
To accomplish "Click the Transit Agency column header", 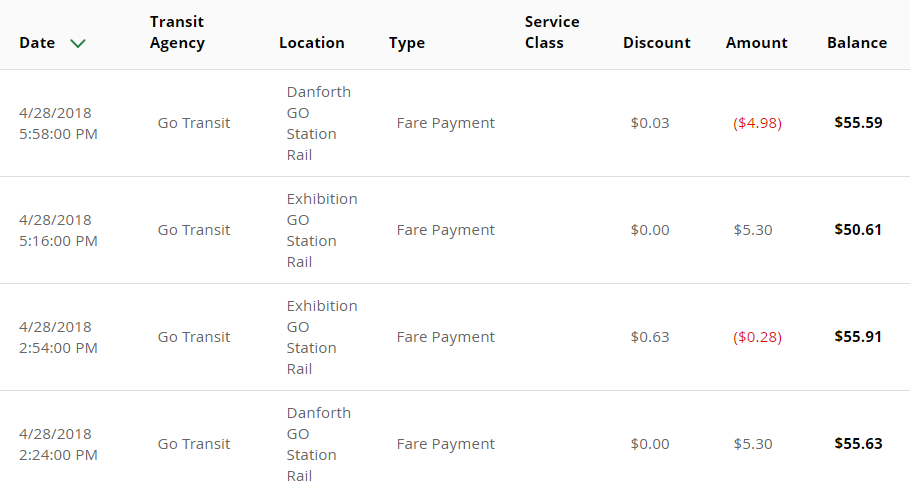I will [177, 33].
